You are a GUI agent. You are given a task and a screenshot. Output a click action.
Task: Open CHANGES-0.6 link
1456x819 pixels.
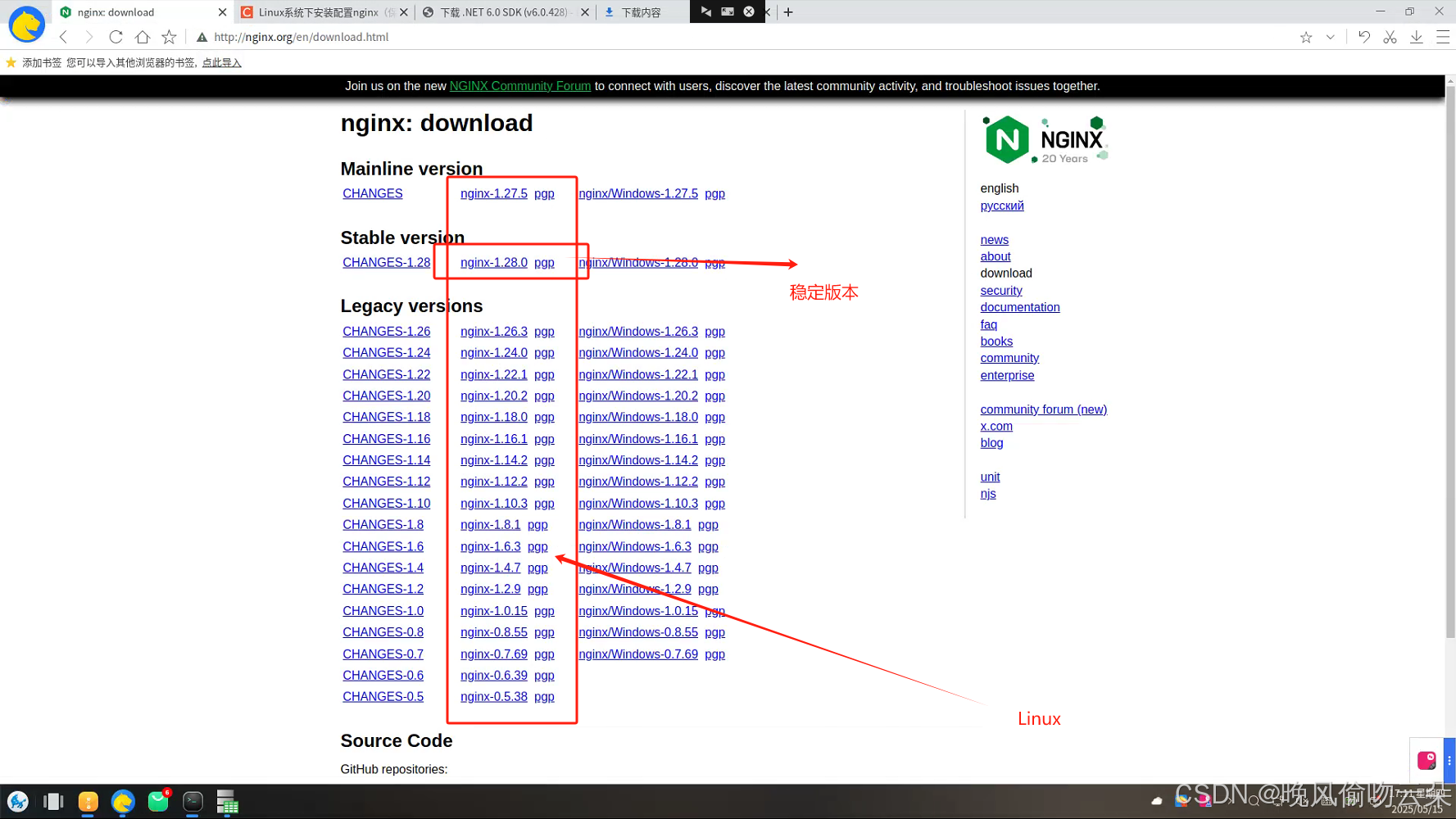coord(383,675)
